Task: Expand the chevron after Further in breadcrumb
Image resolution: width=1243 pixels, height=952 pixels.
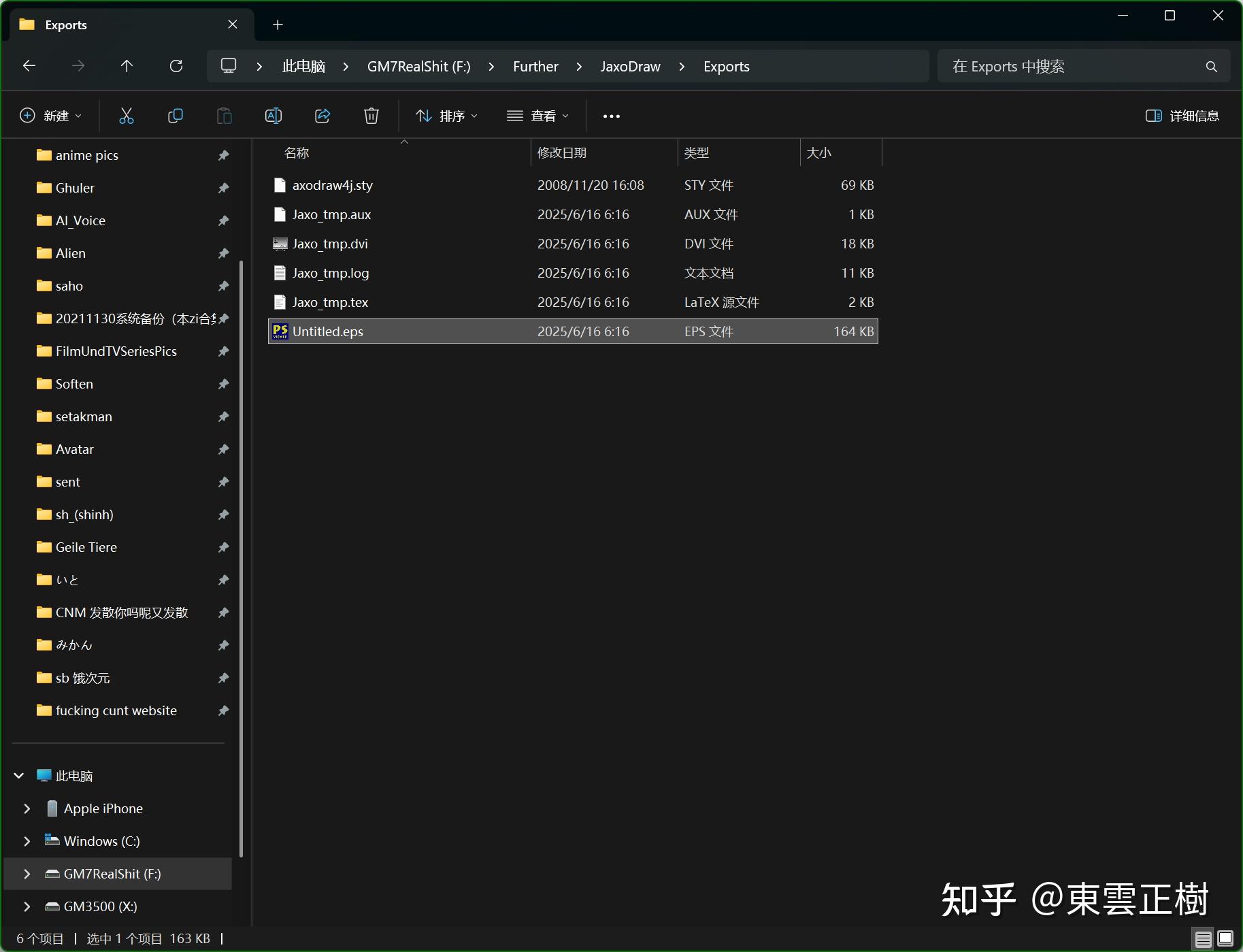Action: 579,67
